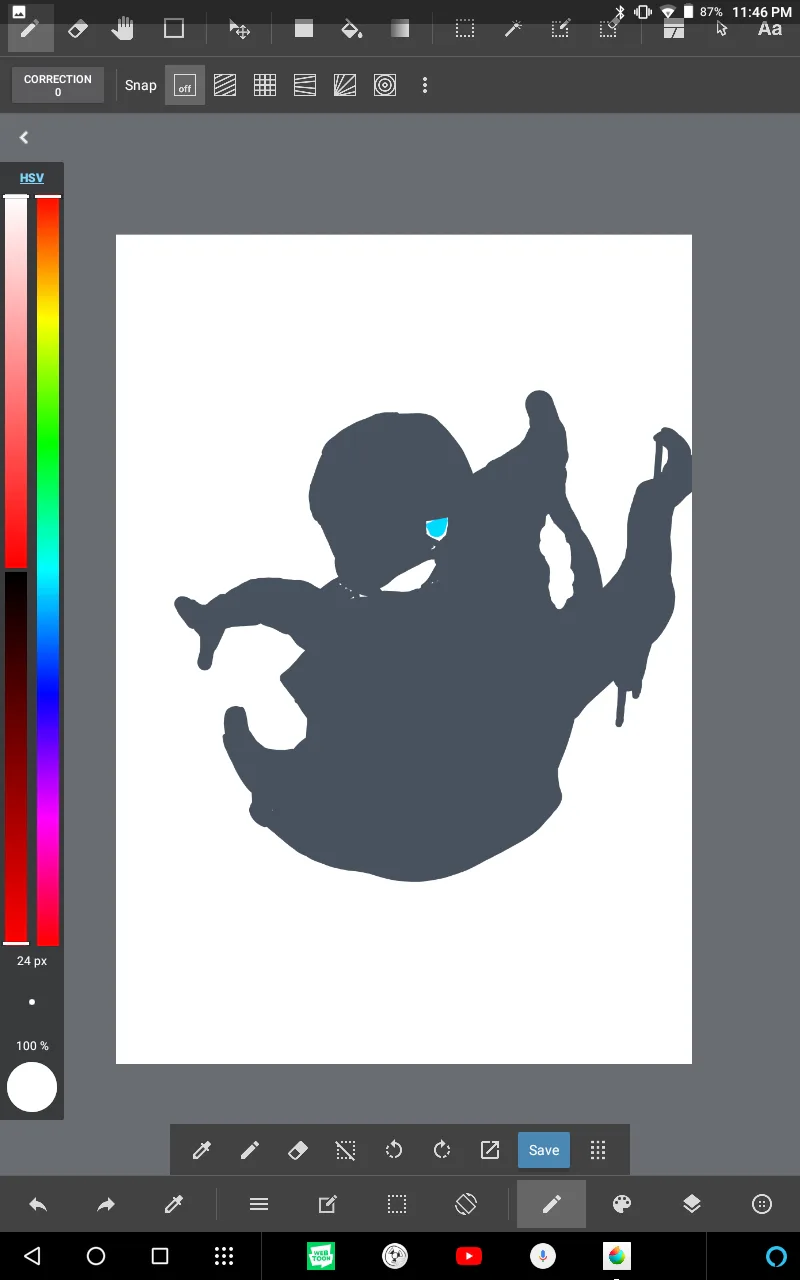This screenshot has width=800, height=1280.
Task: Open the materials/tool options circle icon
Action: coord(762,1205)
